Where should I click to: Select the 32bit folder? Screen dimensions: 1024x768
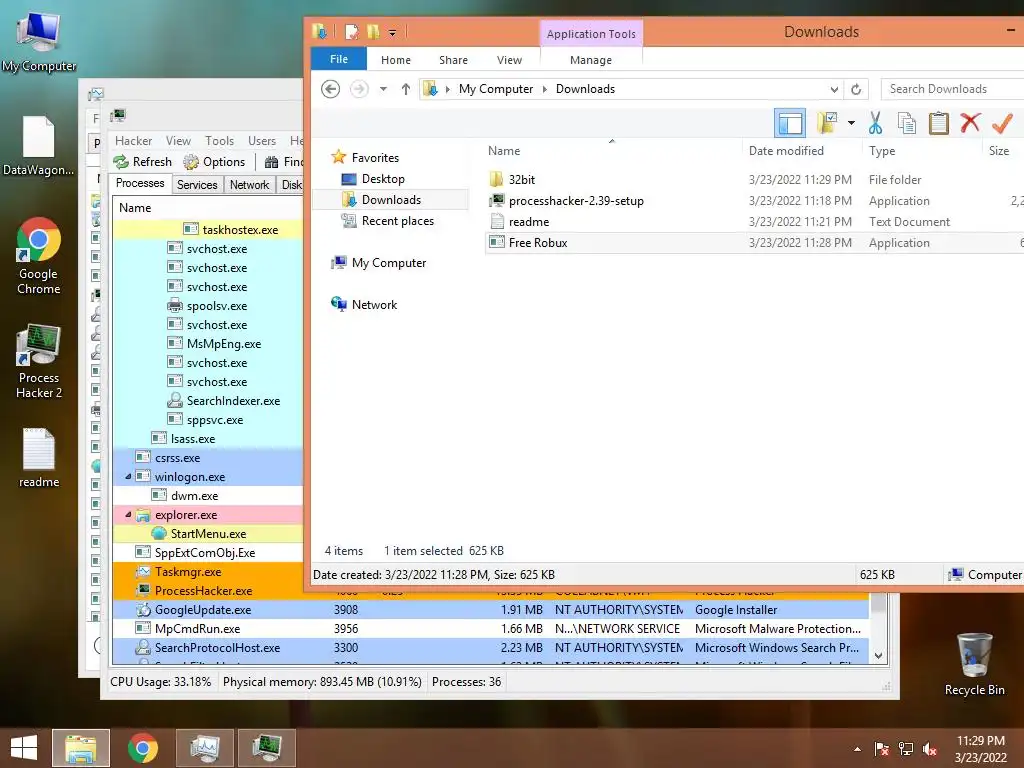[x=522, y=180]
